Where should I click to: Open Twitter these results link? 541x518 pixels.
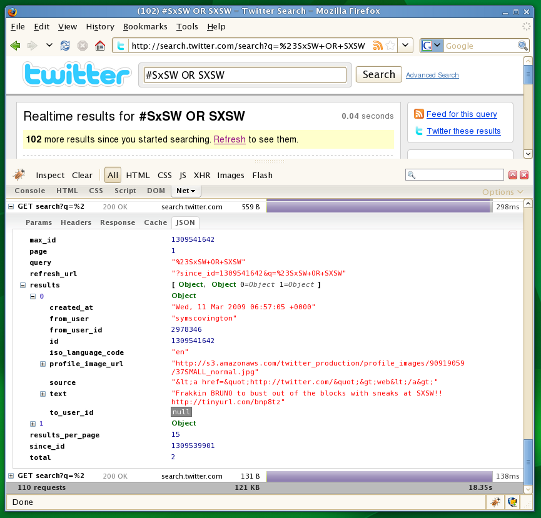click(x=463, y=131)
